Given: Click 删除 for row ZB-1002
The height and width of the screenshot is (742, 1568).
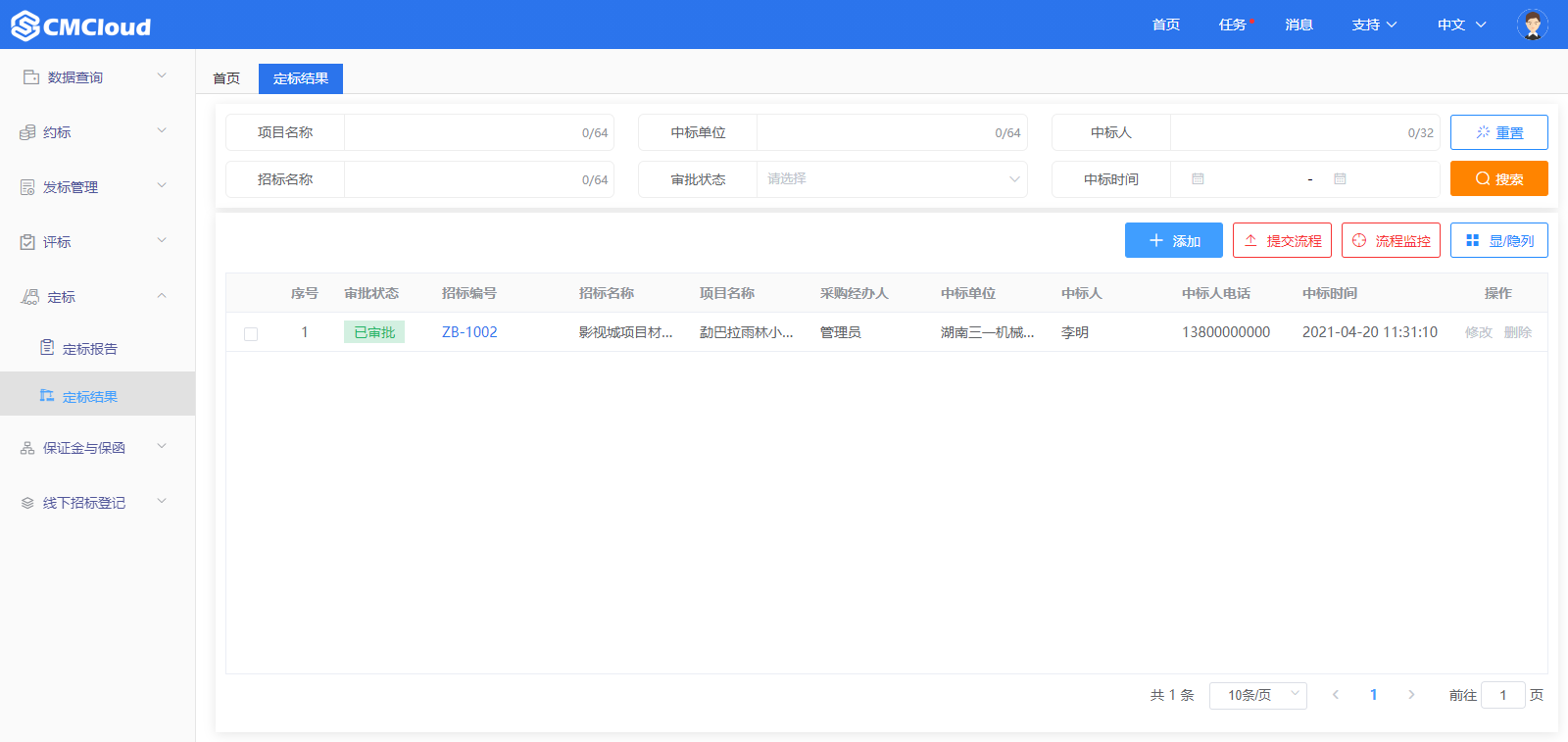Looking at the screenshot, I should click(1518, 332).
